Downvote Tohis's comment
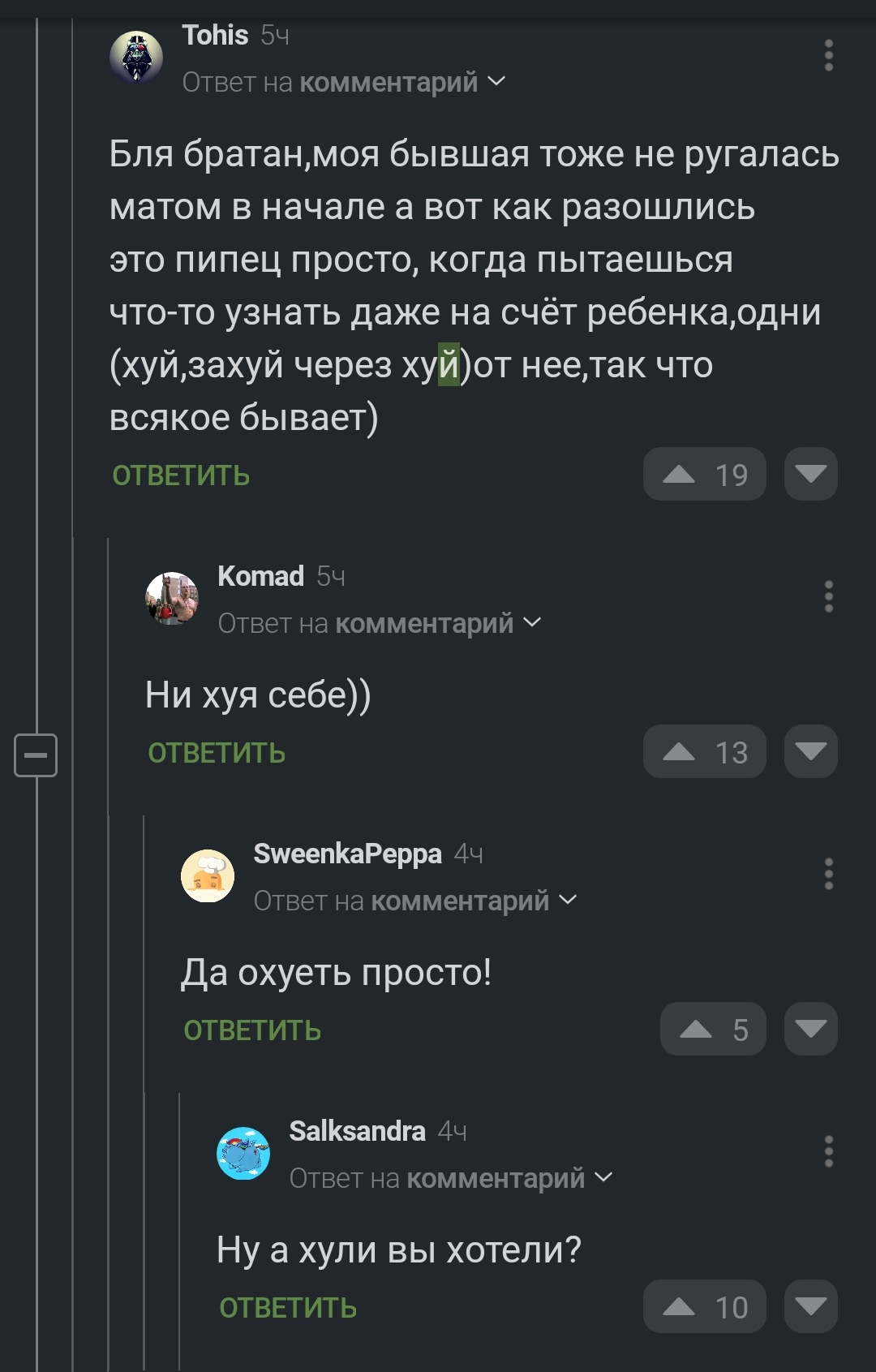Viewport: 876px width, 1372px height. point(810,475)
